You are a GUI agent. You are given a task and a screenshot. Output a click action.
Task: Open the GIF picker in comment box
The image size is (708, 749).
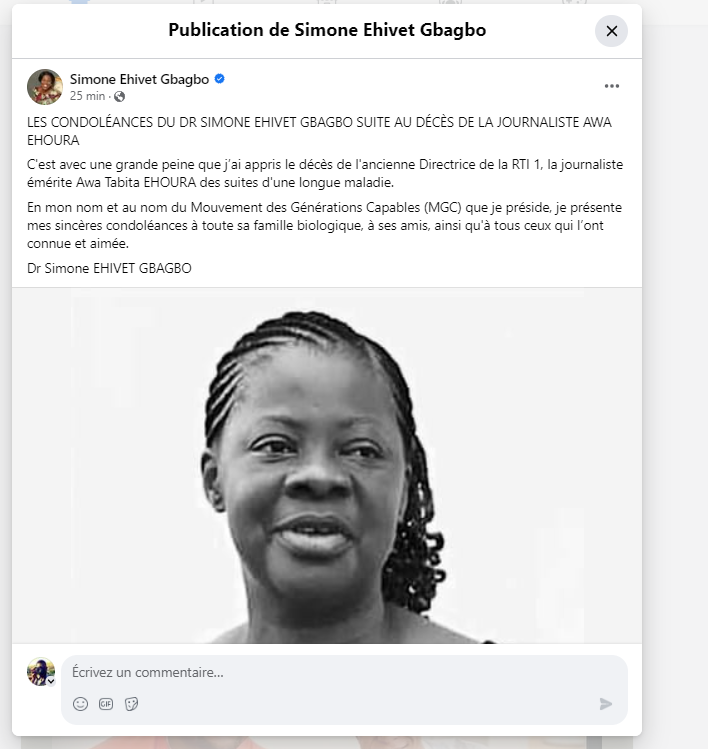(x=106, y=704)
